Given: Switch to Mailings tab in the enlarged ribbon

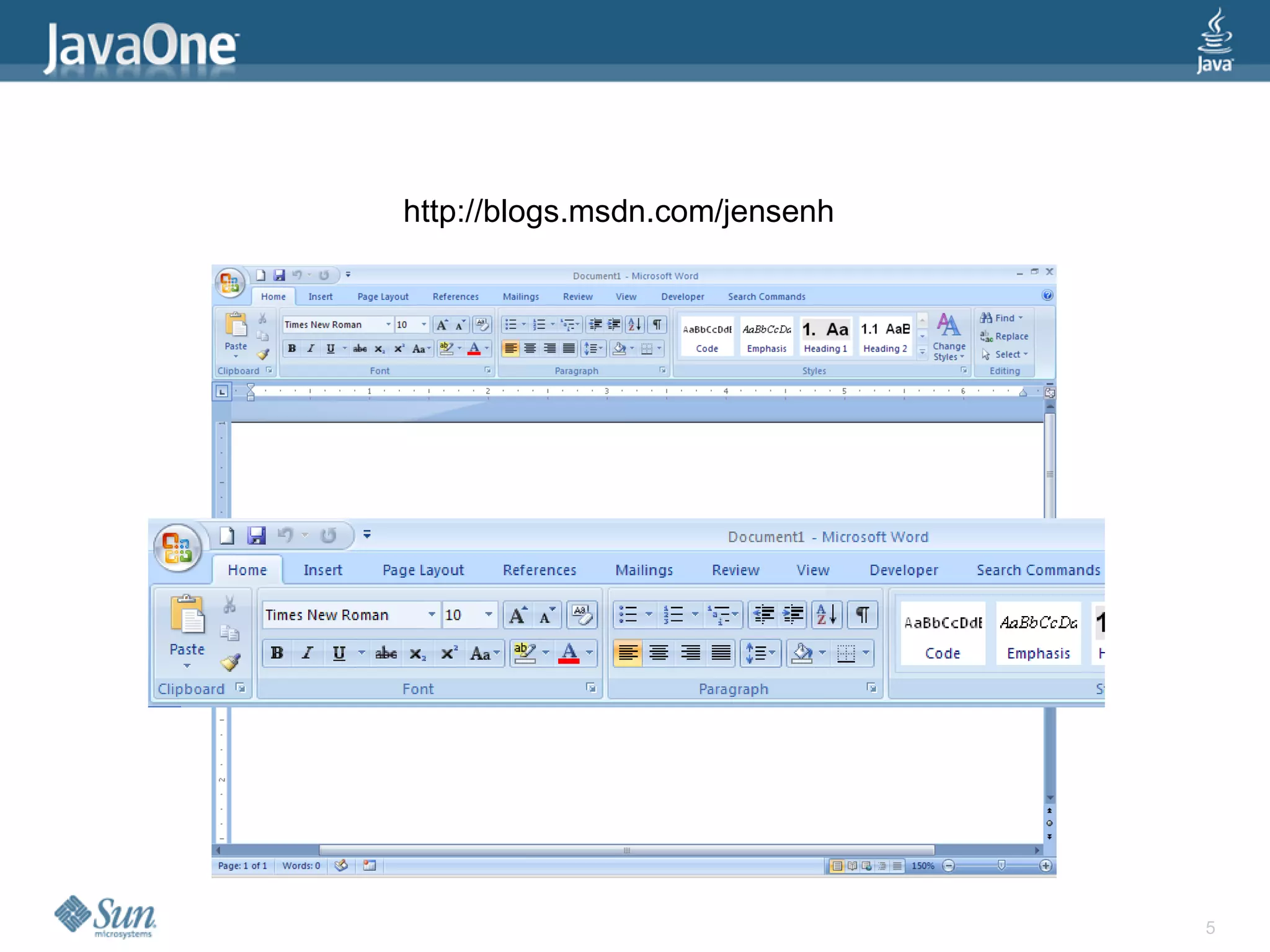Looking at the screenshot, I should (x=644, y=570).
